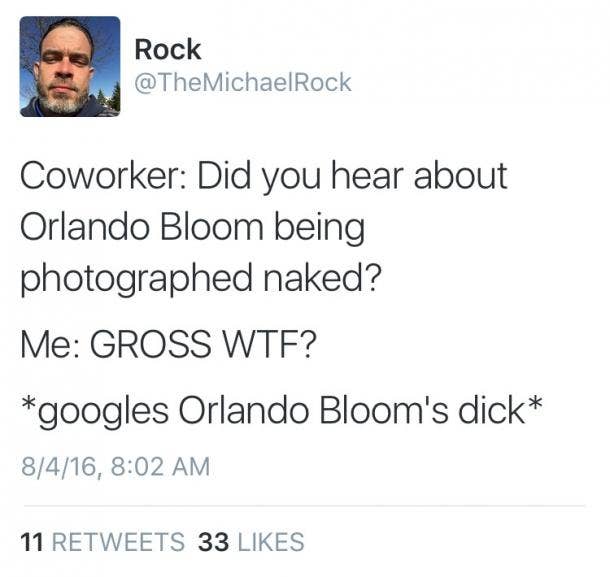Click the words "Did you hear about"

[352, 177]
